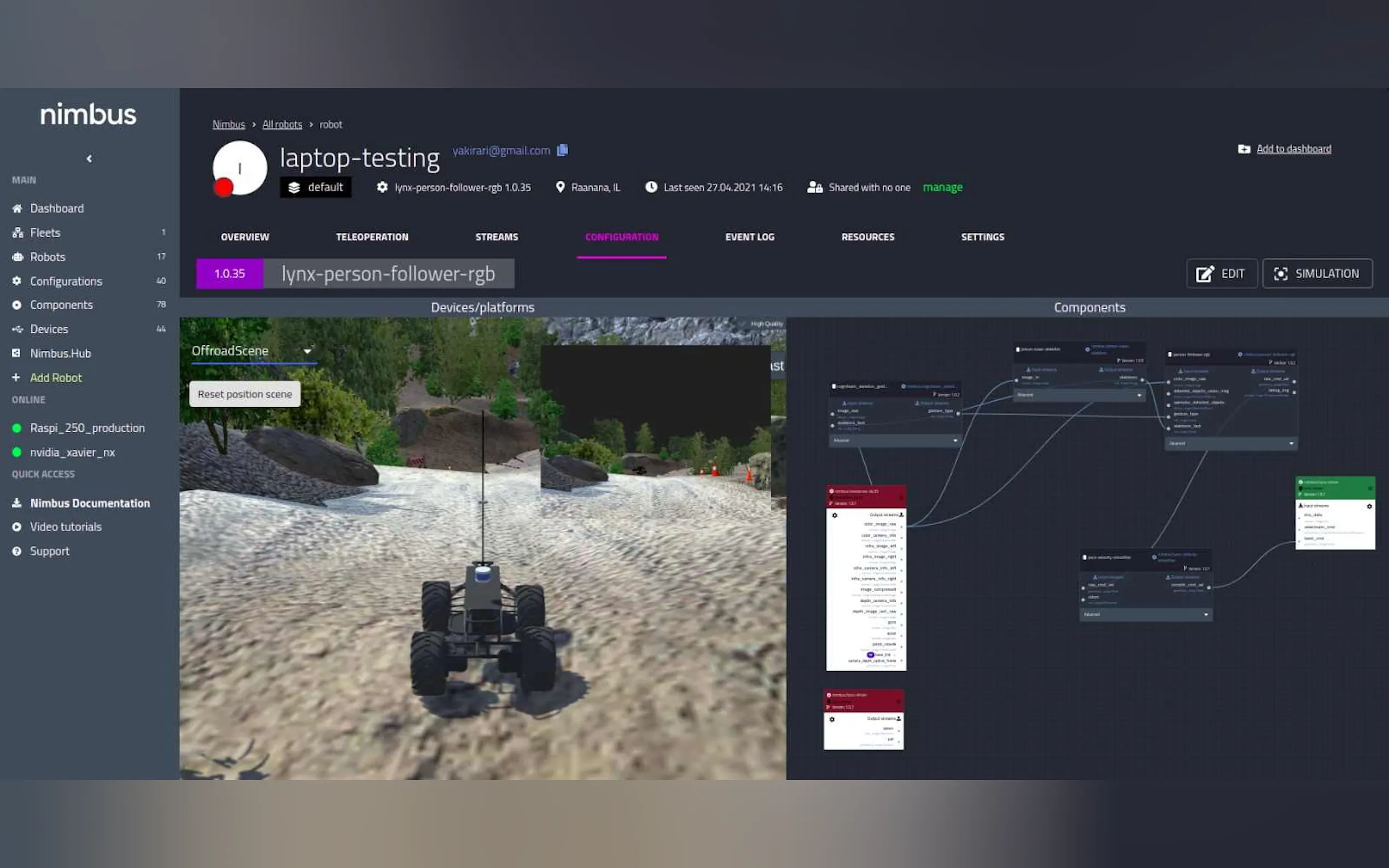Open settings gear on the large red RealSense node
1389x868 pixels.
(x=834, y=515)
